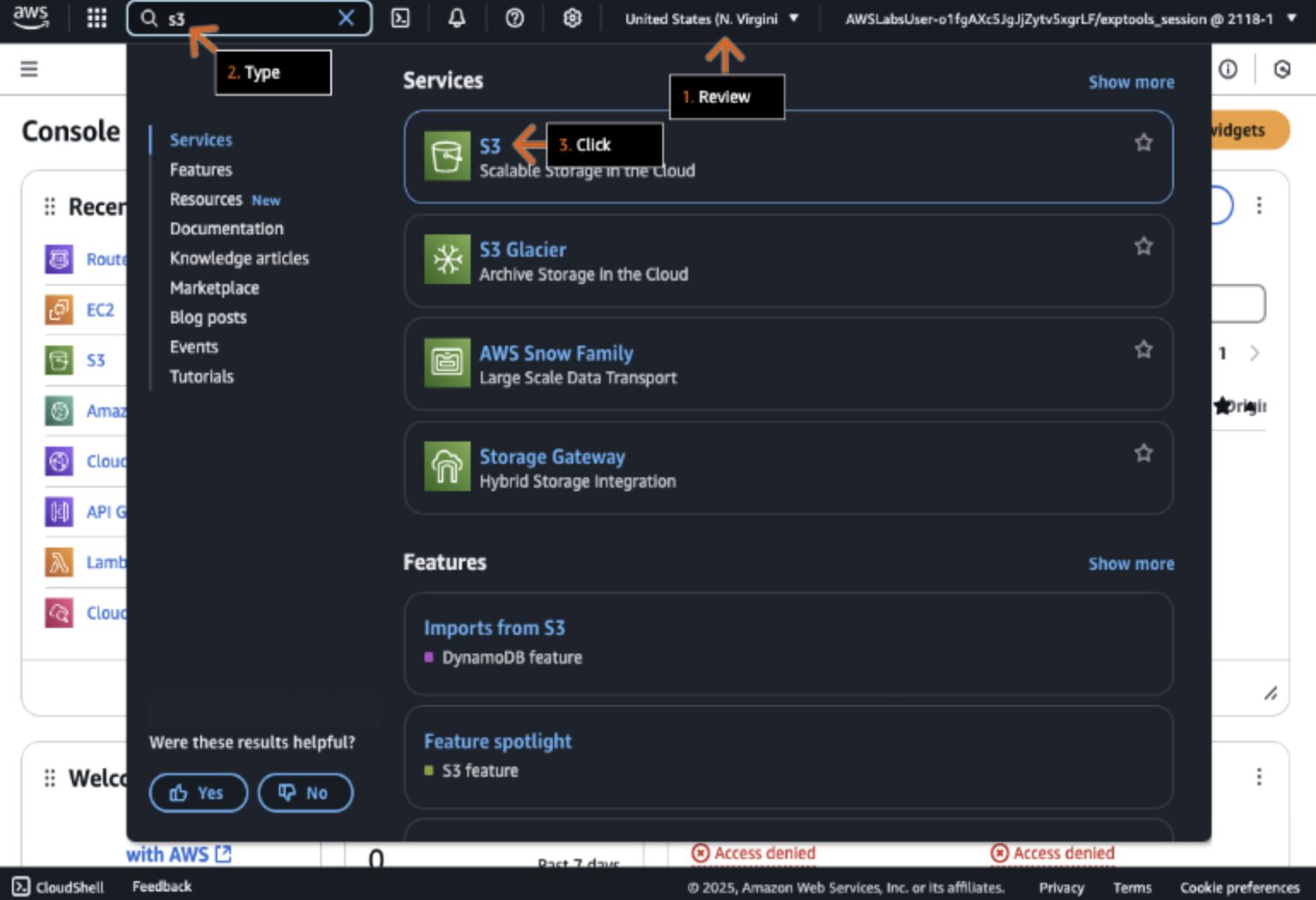Click inside the s3 search field
Screen dimensions: 1316x900
[248, 19]
